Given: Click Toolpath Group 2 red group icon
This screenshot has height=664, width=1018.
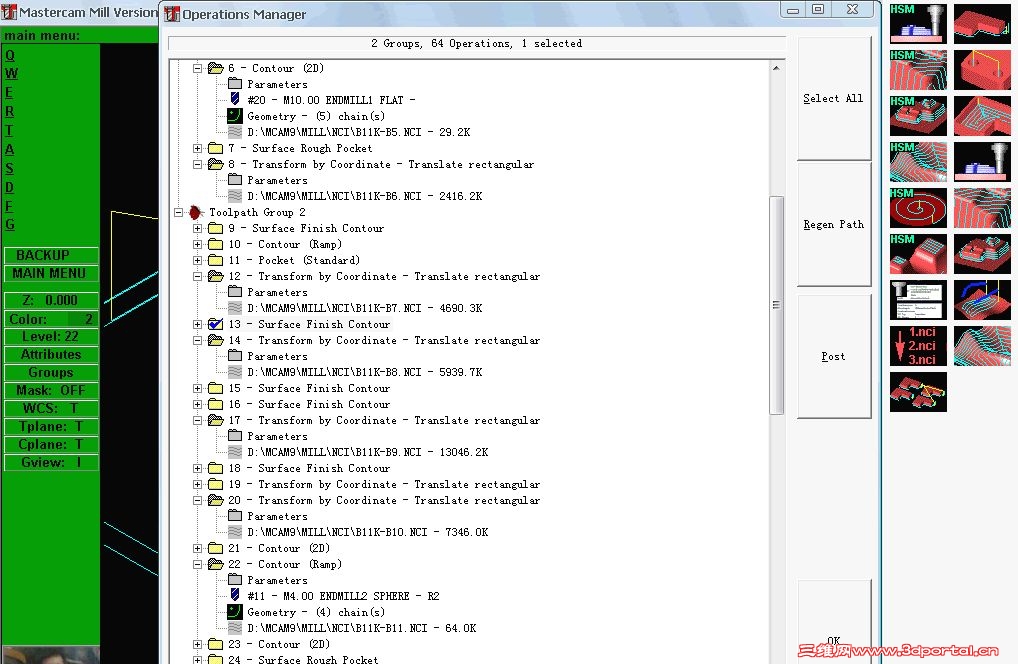Looking at the screenshot, I should point(195,212).
